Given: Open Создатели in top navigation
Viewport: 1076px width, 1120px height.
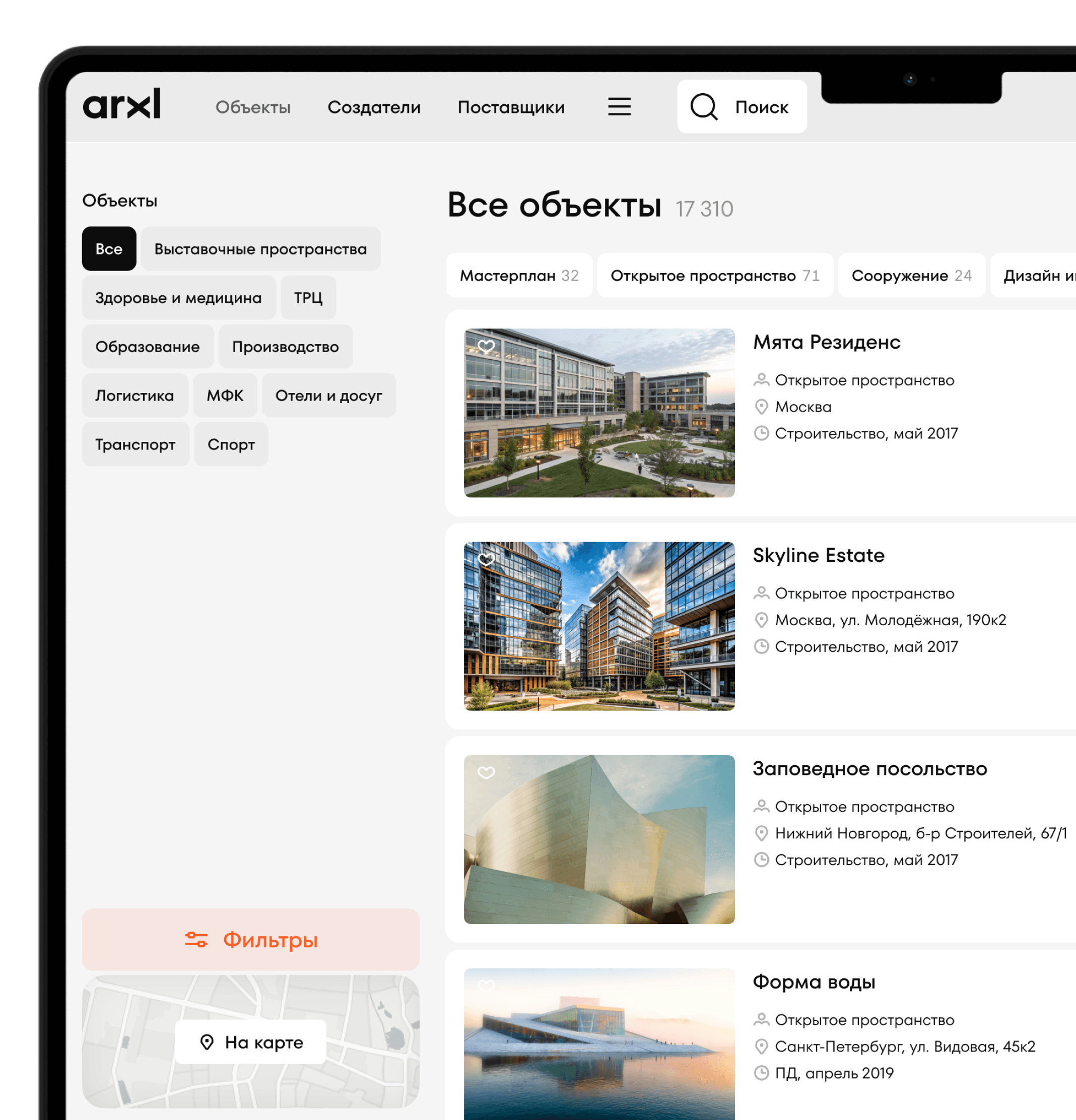Looking at the screenshot, I should [374, 107].
